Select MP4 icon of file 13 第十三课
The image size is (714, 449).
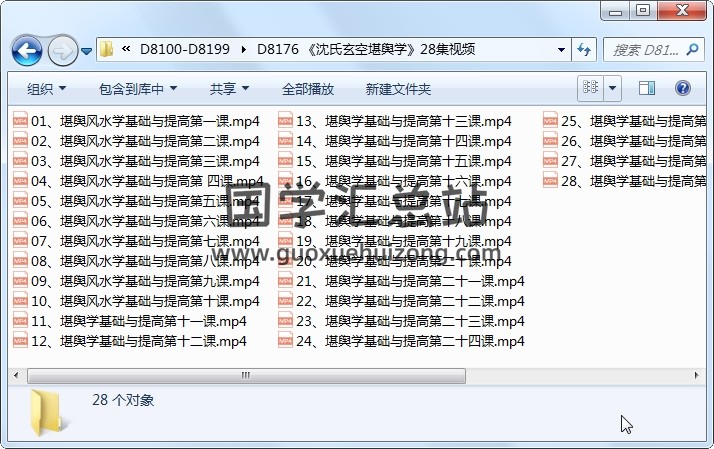pyautogui.click(x=285, y=121)
